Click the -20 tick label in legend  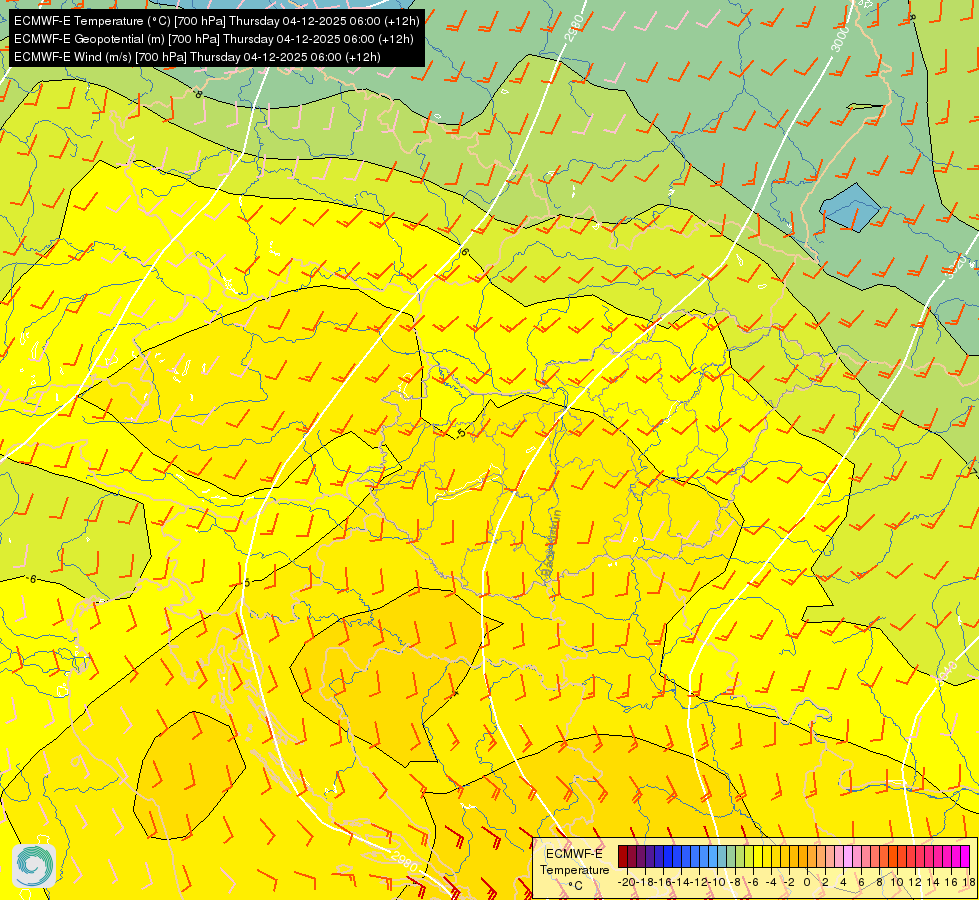pyautogui.click(x=627, y=882)
